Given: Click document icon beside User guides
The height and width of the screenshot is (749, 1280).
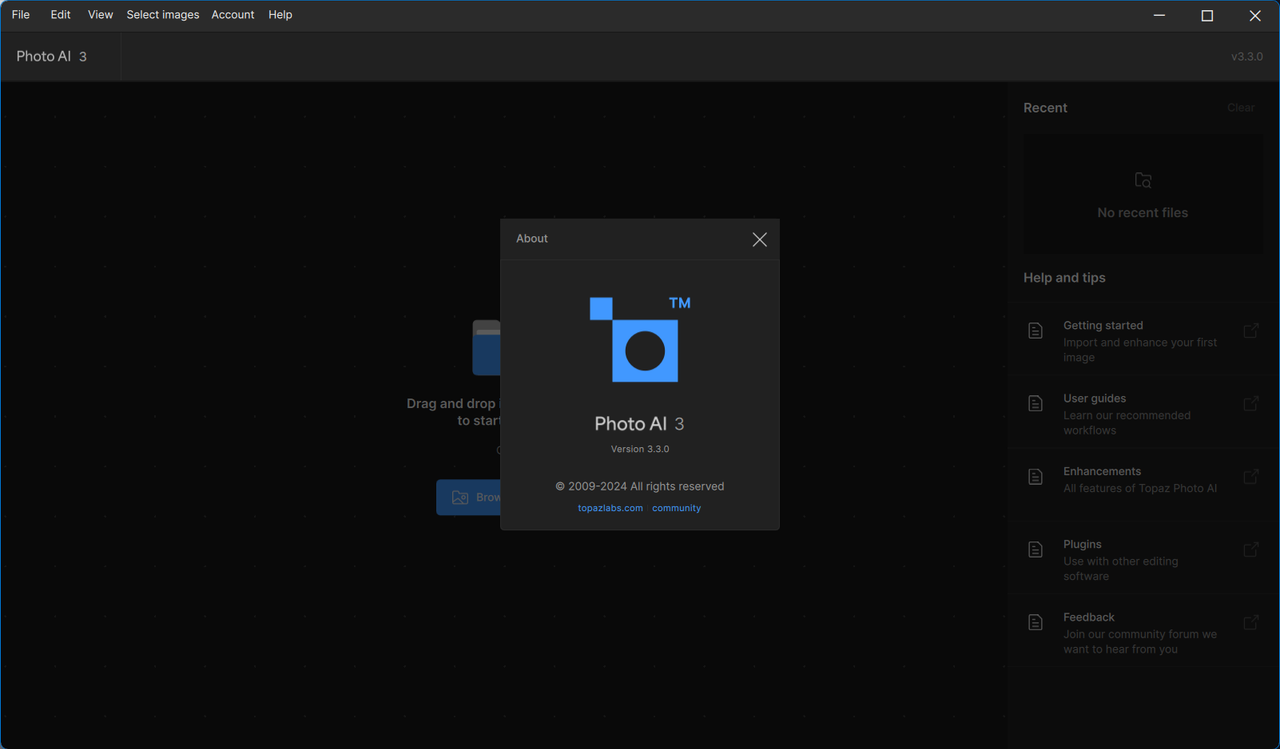Looking at the screenshot, I should point(1036,403).
